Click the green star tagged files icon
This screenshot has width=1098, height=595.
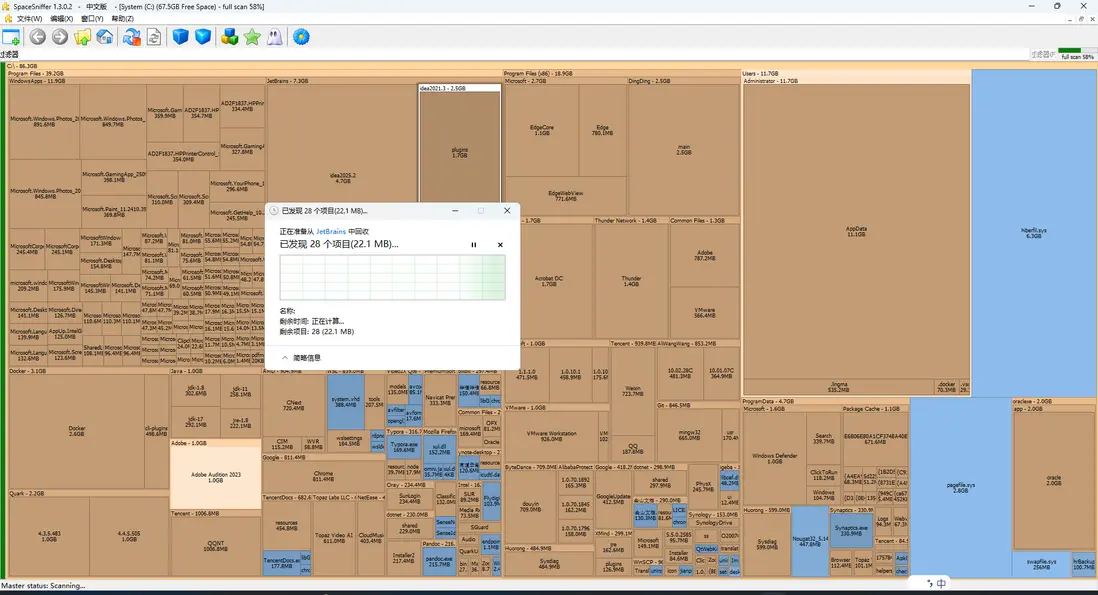pyautogui.click(x=252, y=37)
